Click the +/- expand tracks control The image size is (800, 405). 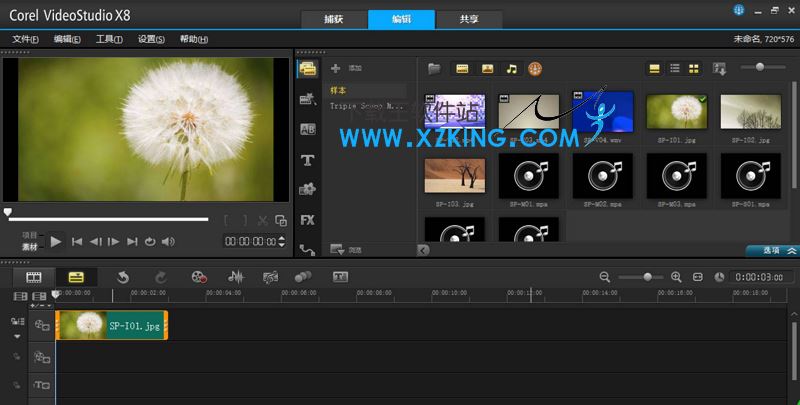click(x=41, y=306)
